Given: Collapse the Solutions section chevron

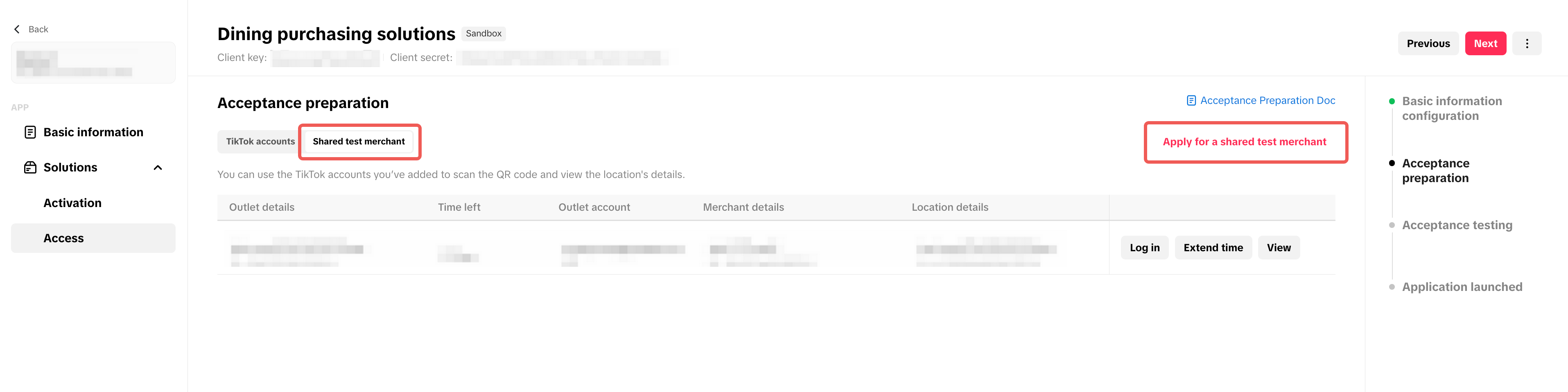Looking at the screenshot, I should (158, 167).
